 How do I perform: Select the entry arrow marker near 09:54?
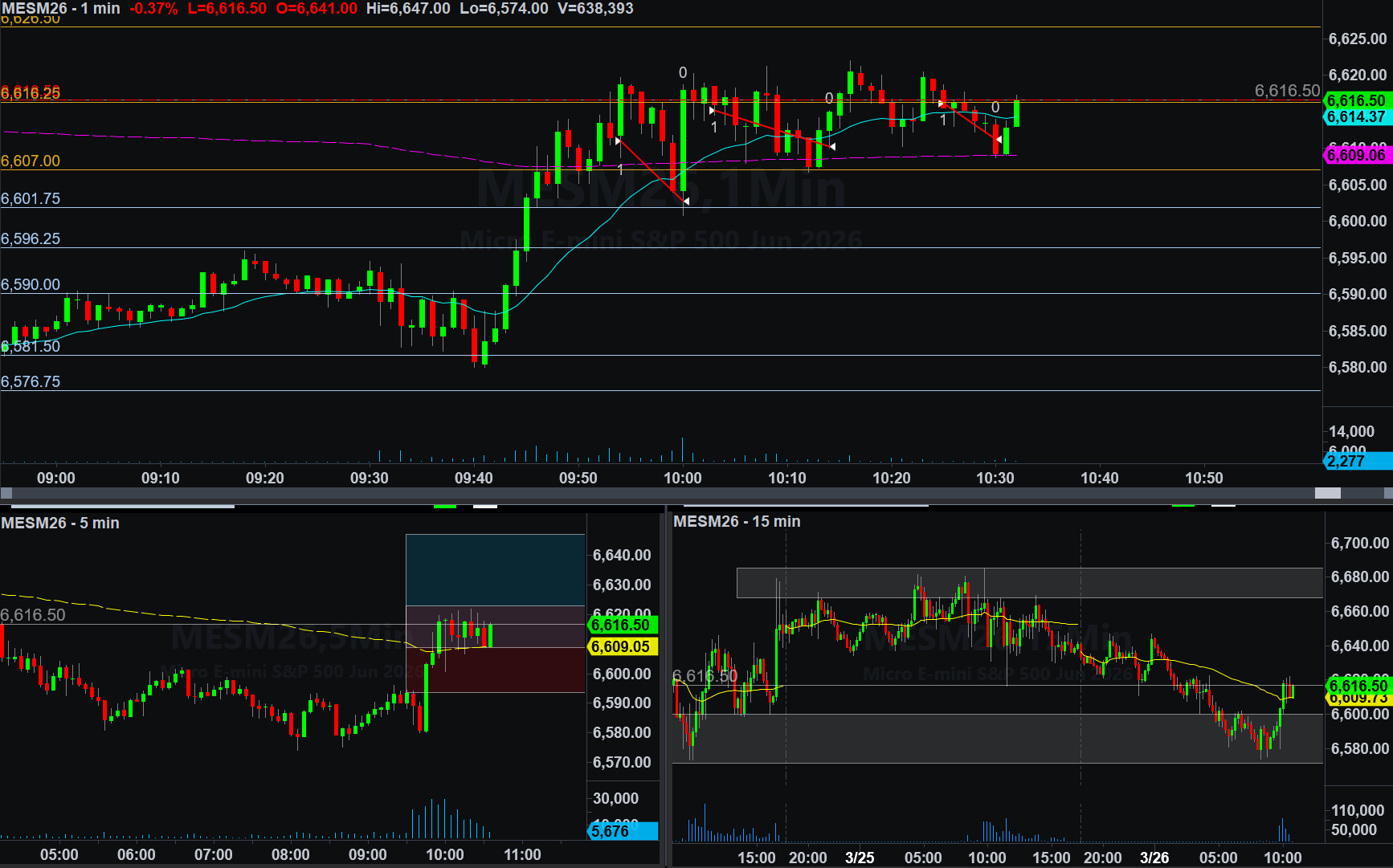point(618,141)
